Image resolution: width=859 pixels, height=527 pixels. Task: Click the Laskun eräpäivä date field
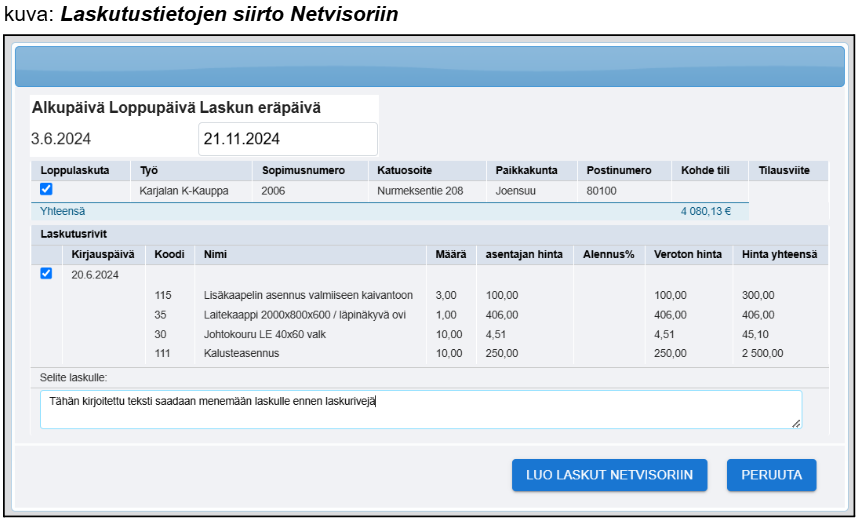288,139
